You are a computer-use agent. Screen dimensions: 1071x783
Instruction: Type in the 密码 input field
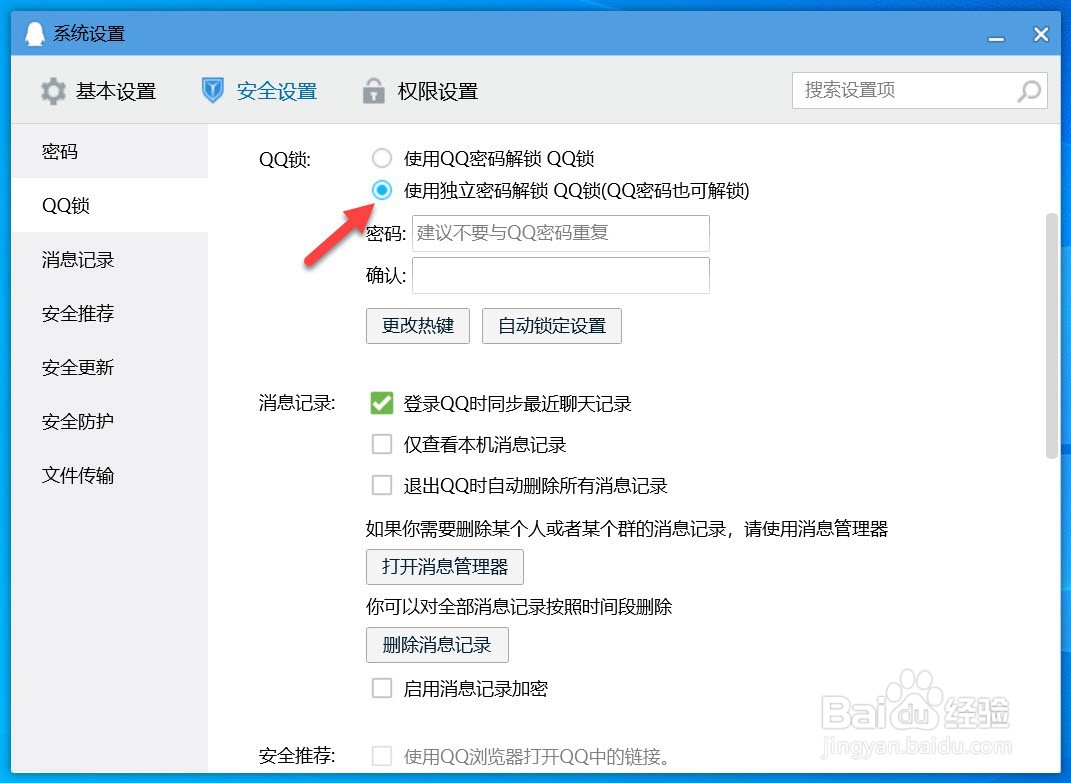560,233
